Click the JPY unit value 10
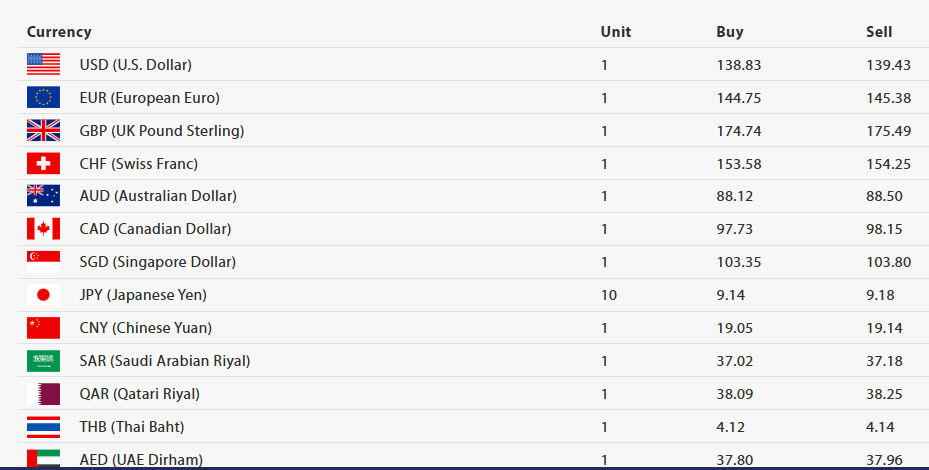Viewport: 929px width, 470px height. pos(609,295)
